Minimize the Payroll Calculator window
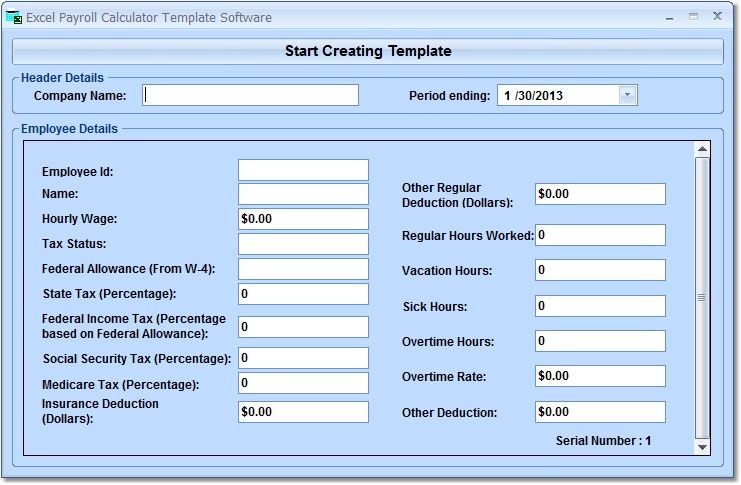The image size is (741, 485). [x=669, y=17]
